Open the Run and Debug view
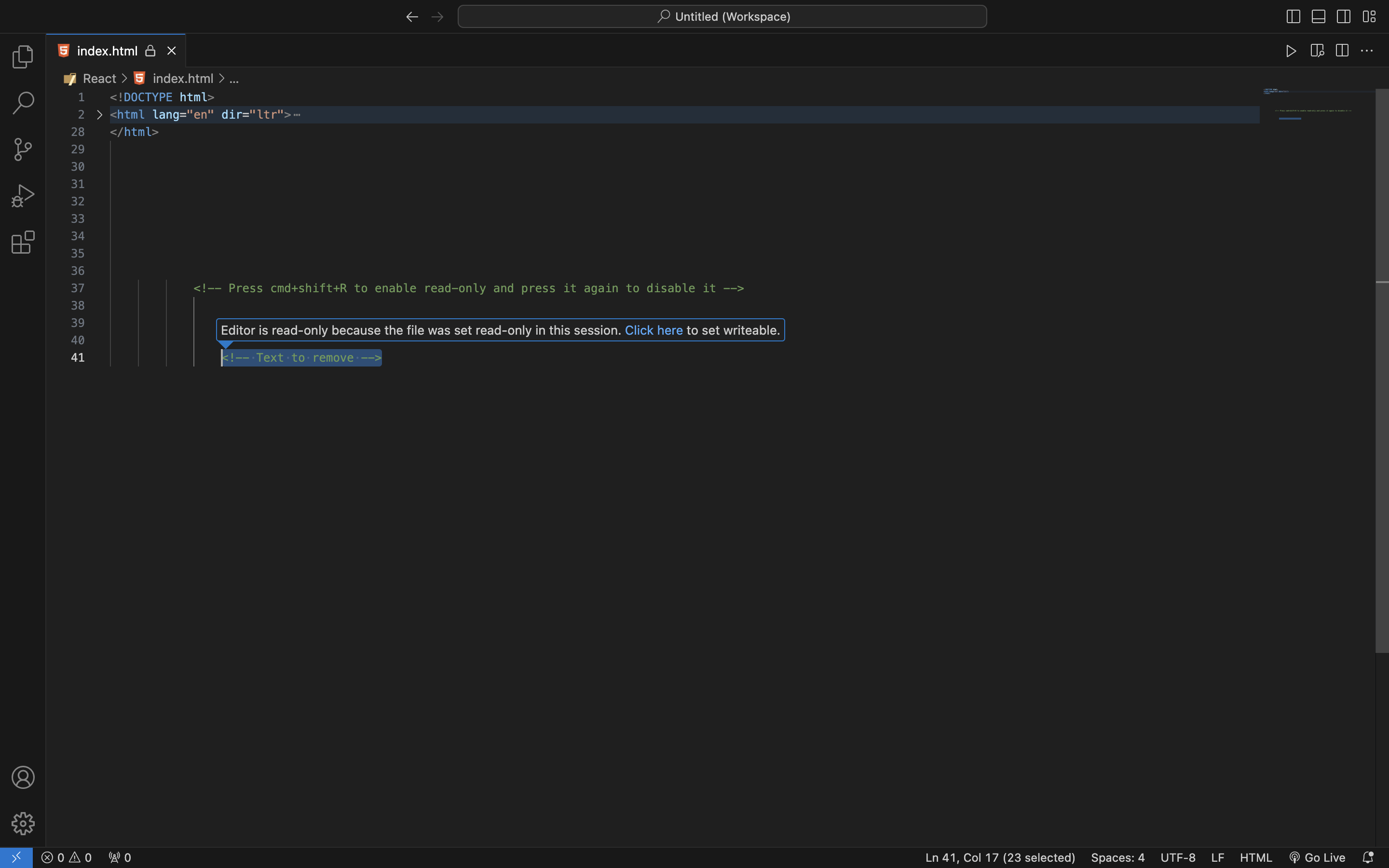The width and height of the screenshot is (1389, 868). coord(23,196)
